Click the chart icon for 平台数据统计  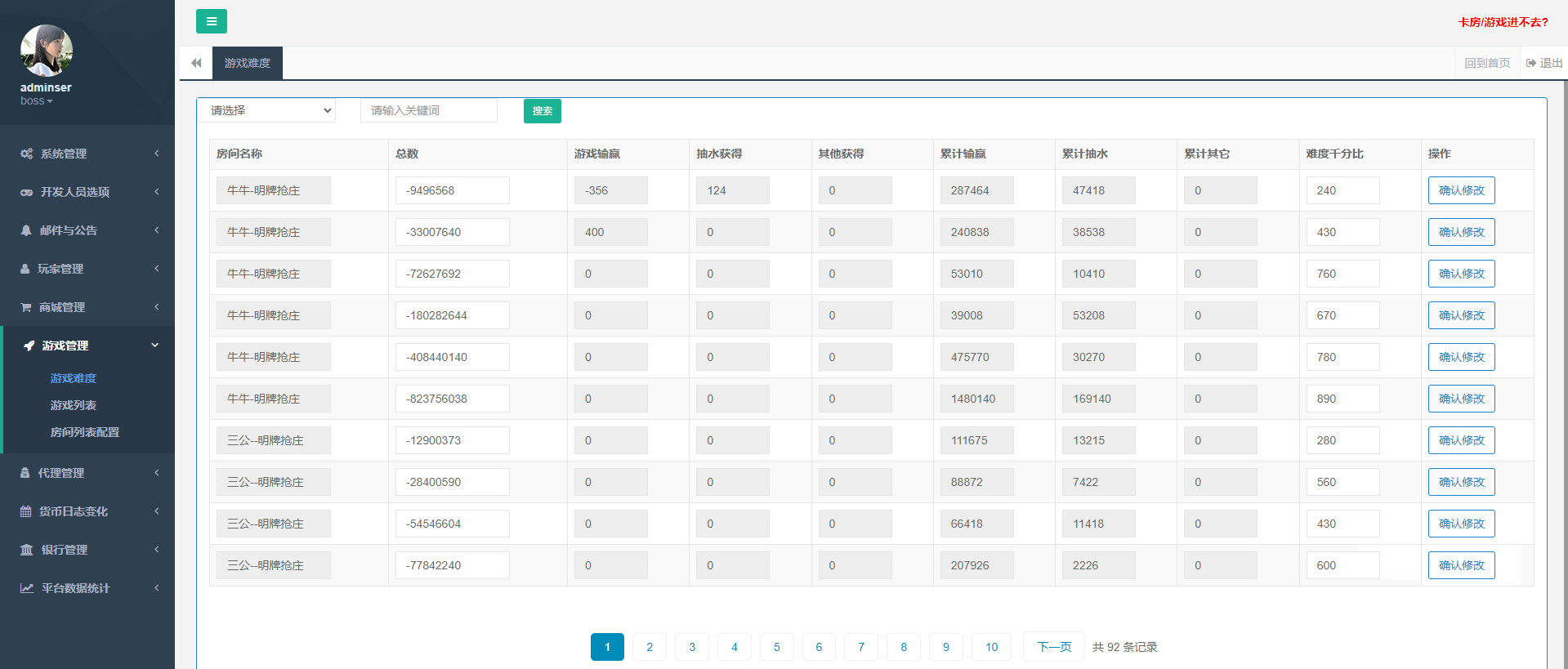click(26, 588)
